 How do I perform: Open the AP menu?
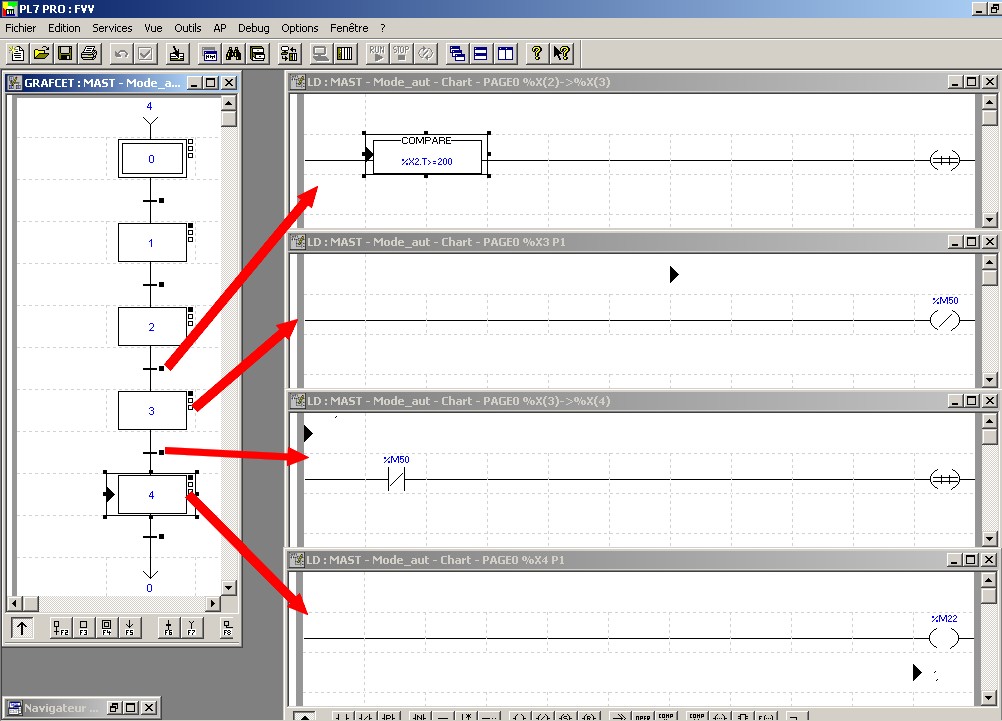coord(220,28)
